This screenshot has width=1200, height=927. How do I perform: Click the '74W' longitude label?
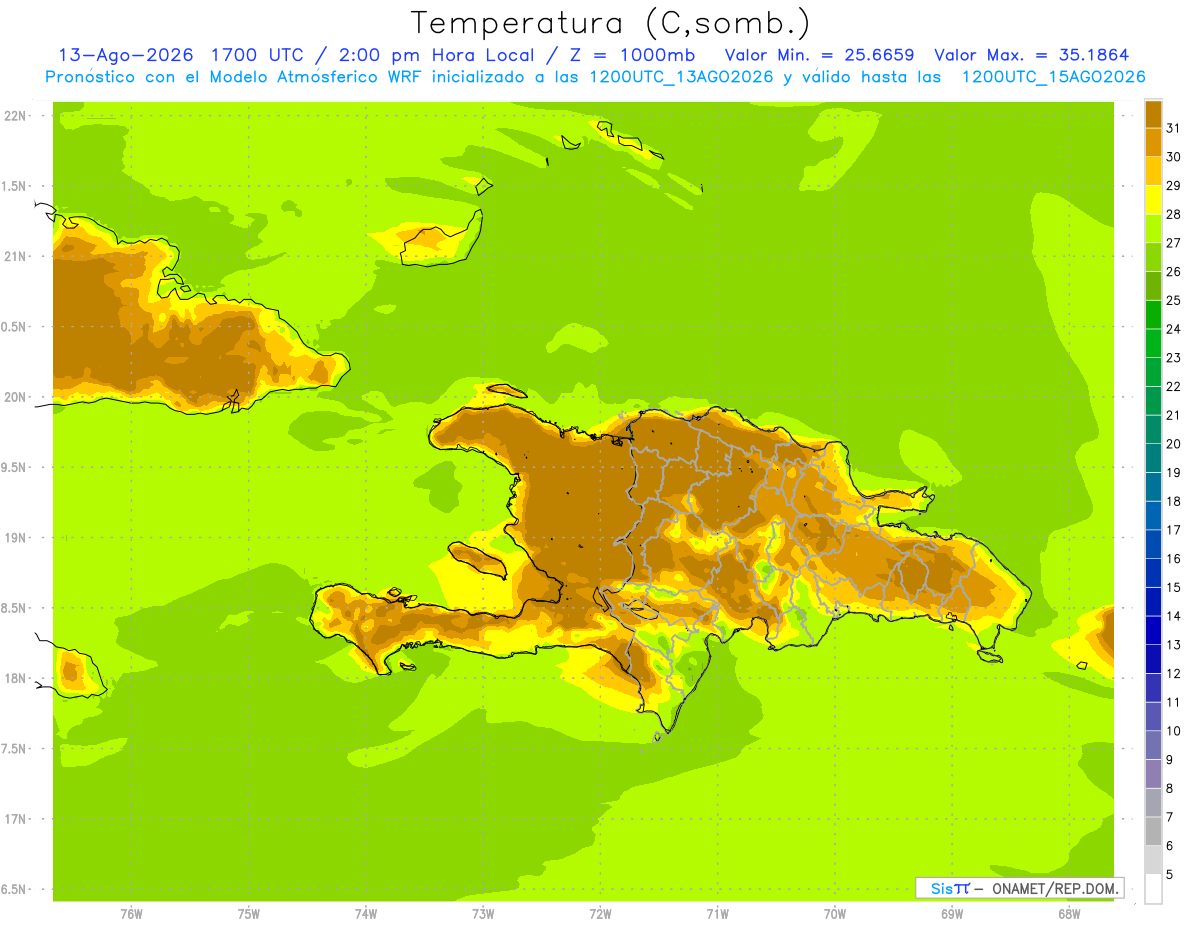tap(366, 914)
